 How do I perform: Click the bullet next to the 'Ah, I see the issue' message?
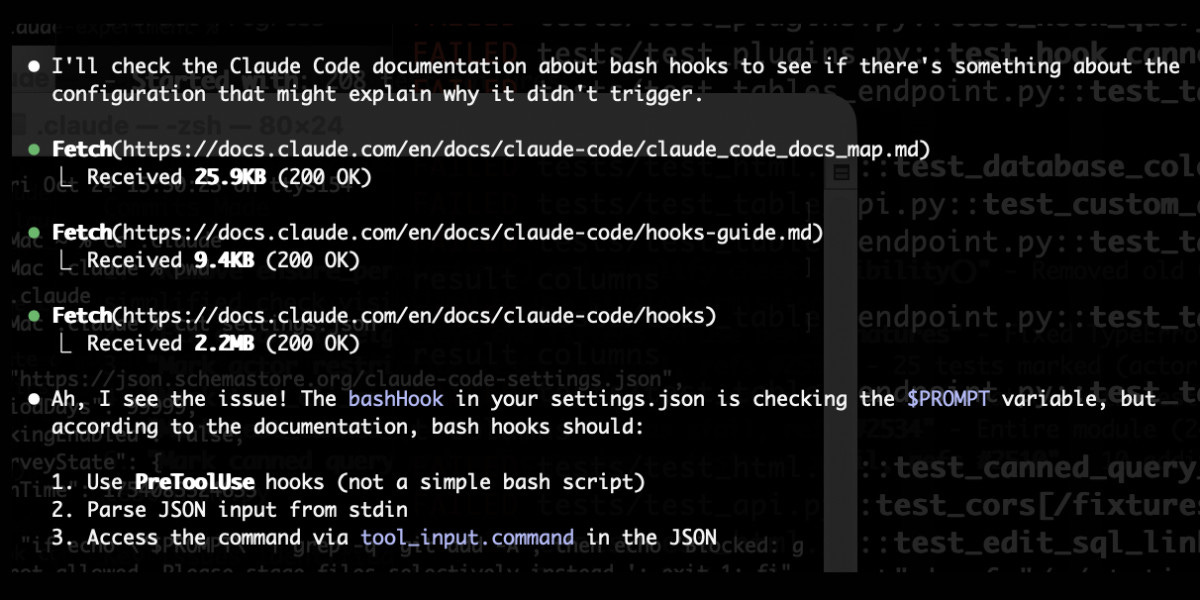(33, 398)
